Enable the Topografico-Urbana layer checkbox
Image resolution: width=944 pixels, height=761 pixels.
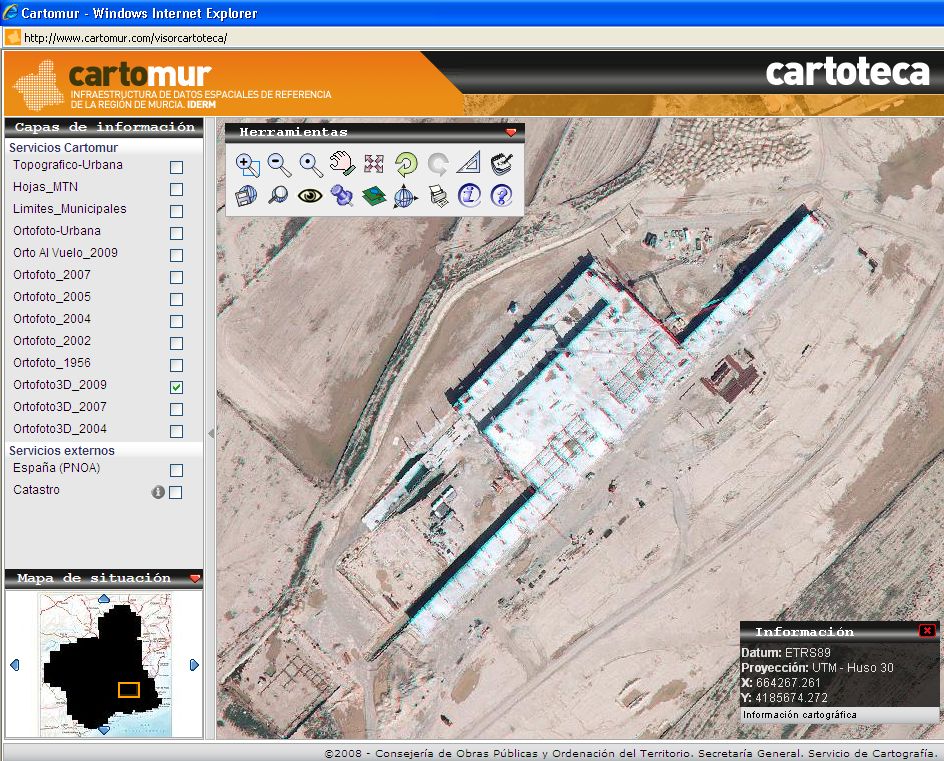[x=176, y=167]
